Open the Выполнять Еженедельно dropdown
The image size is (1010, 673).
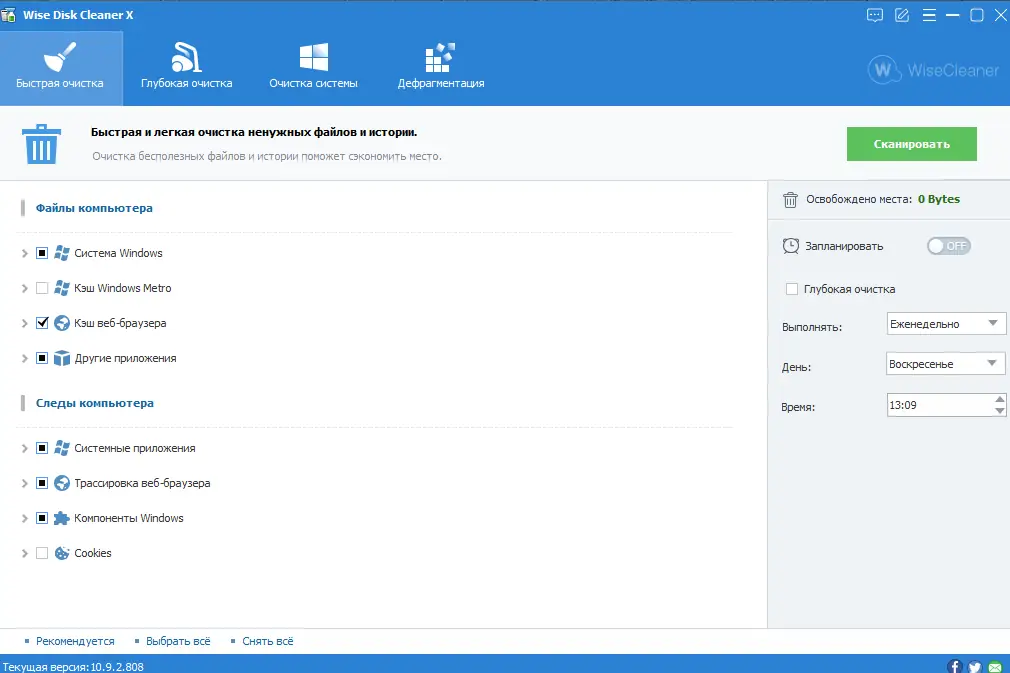946,324
